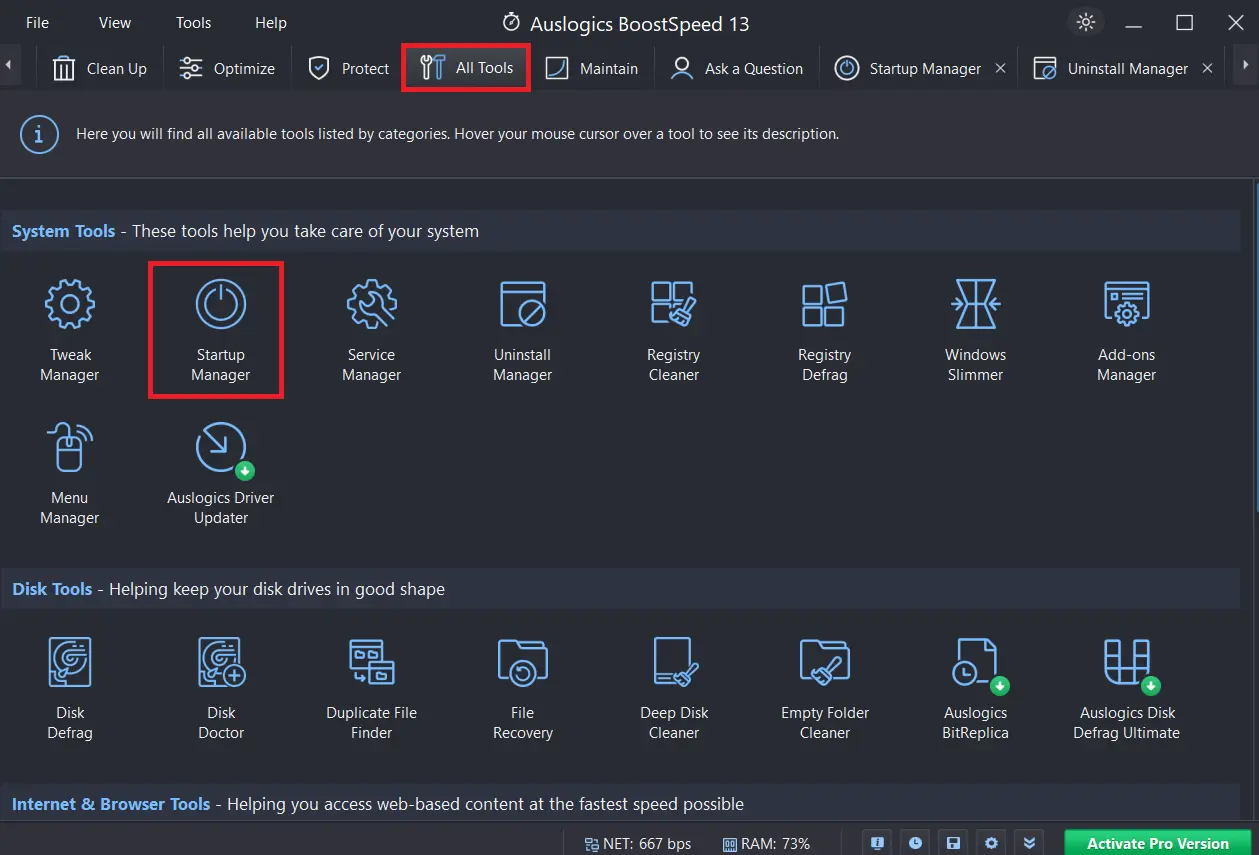Click the vertical scrollbar on the right
The width and height of the screenshot is (1259, 855).
click(x=1255, y=400)
